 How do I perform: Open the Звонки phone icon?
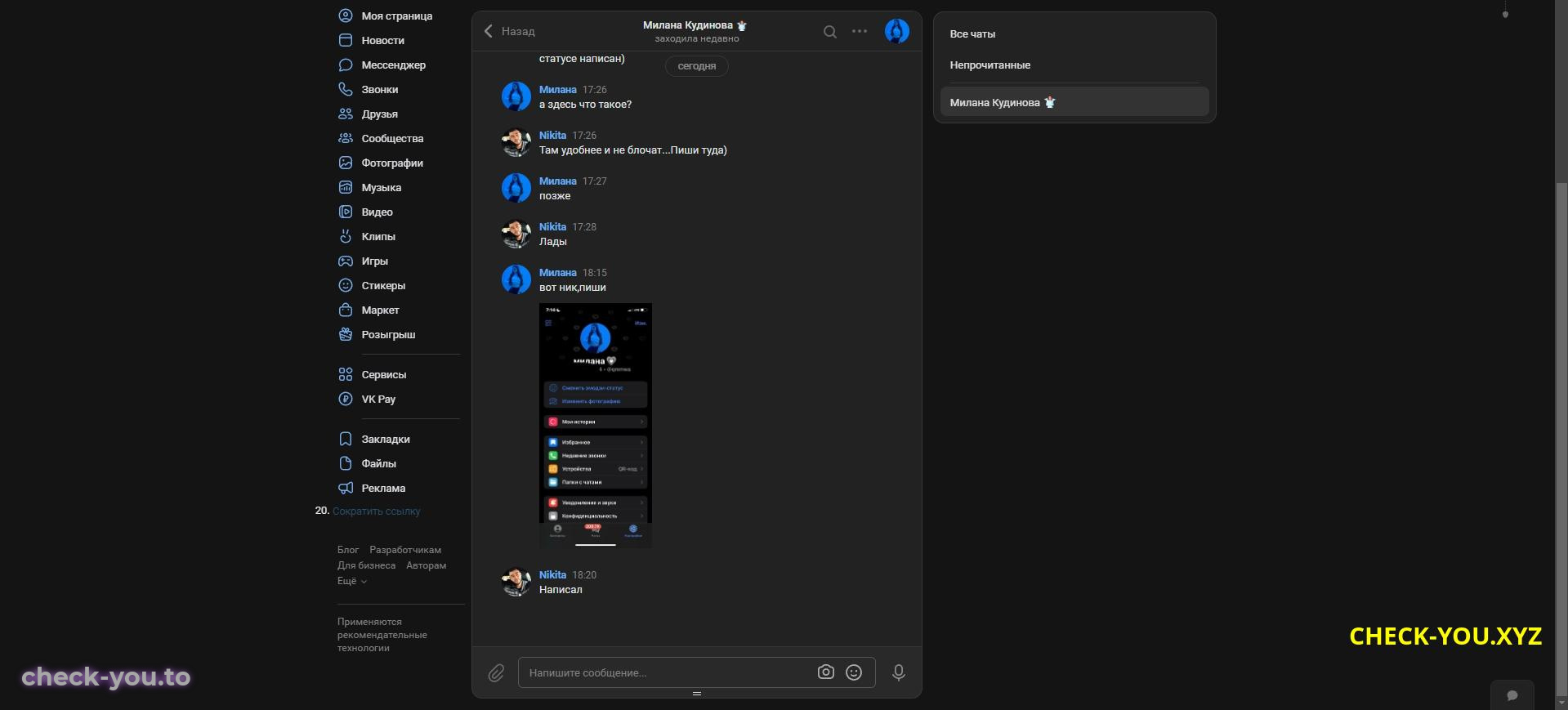point(346,89)
